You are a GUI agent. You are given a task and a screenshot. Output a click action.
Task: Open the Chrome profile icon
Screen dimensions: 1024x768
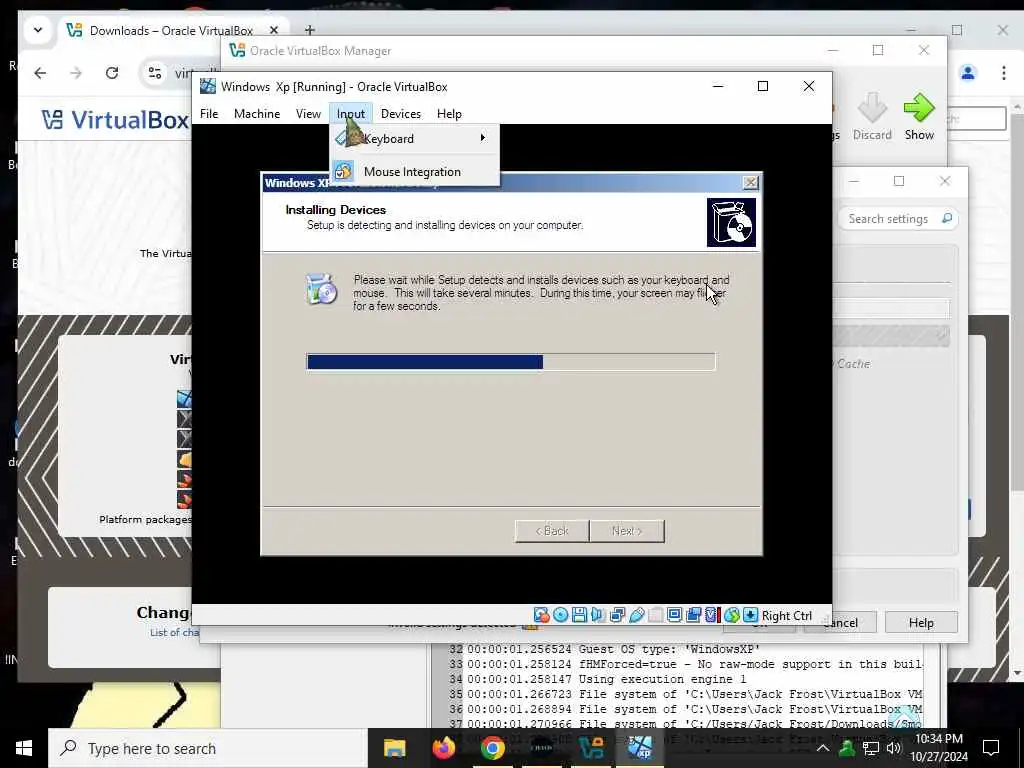tap(968, 73)
